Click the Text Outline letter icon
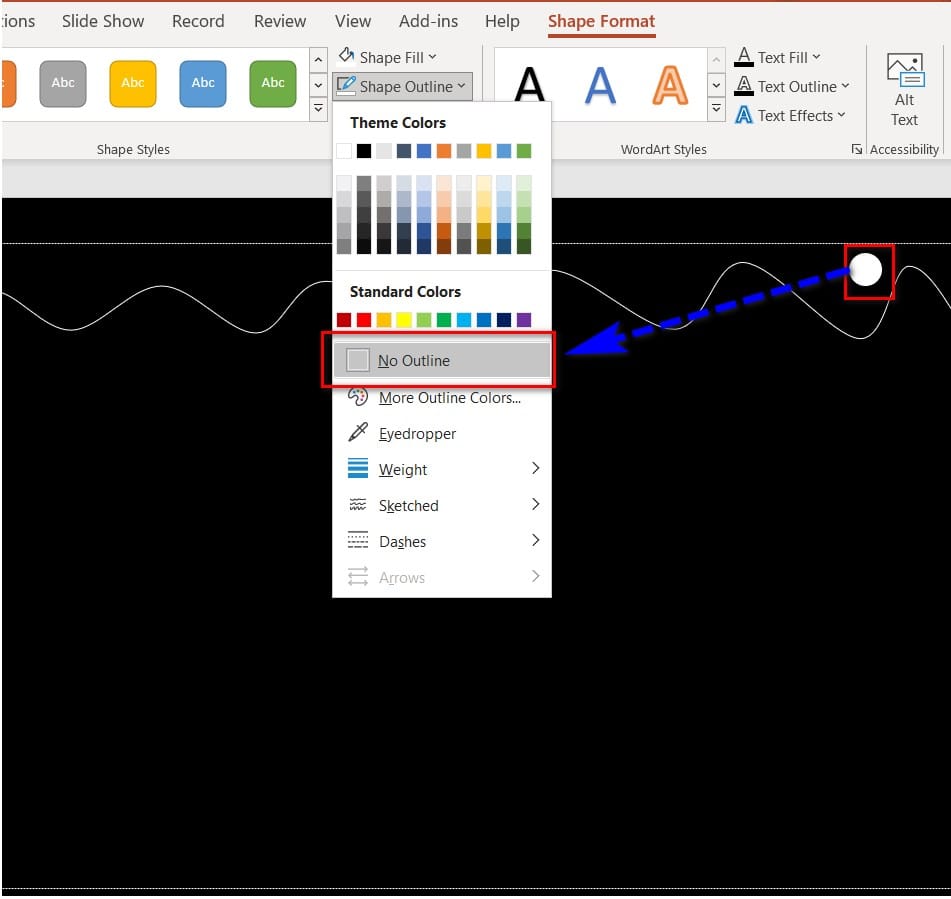951x899 pixels. (x=744, y=86)
